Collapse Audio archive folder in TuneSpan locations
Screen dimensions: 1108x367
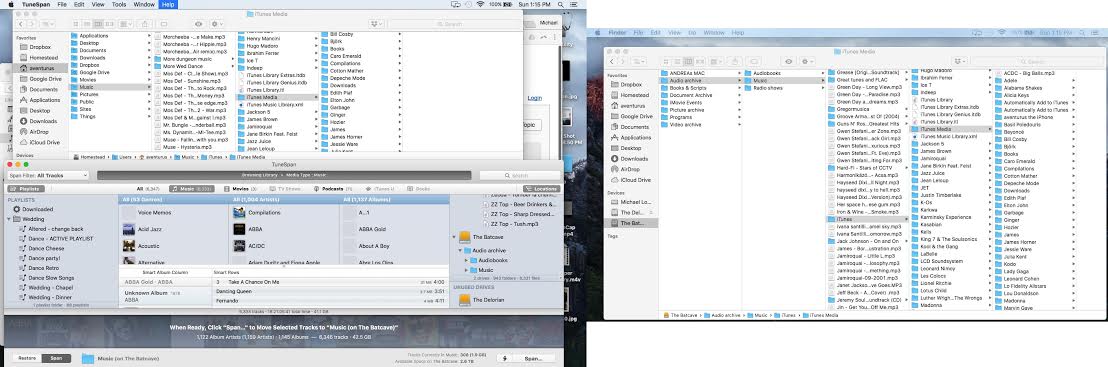click(x=460, y=250)
